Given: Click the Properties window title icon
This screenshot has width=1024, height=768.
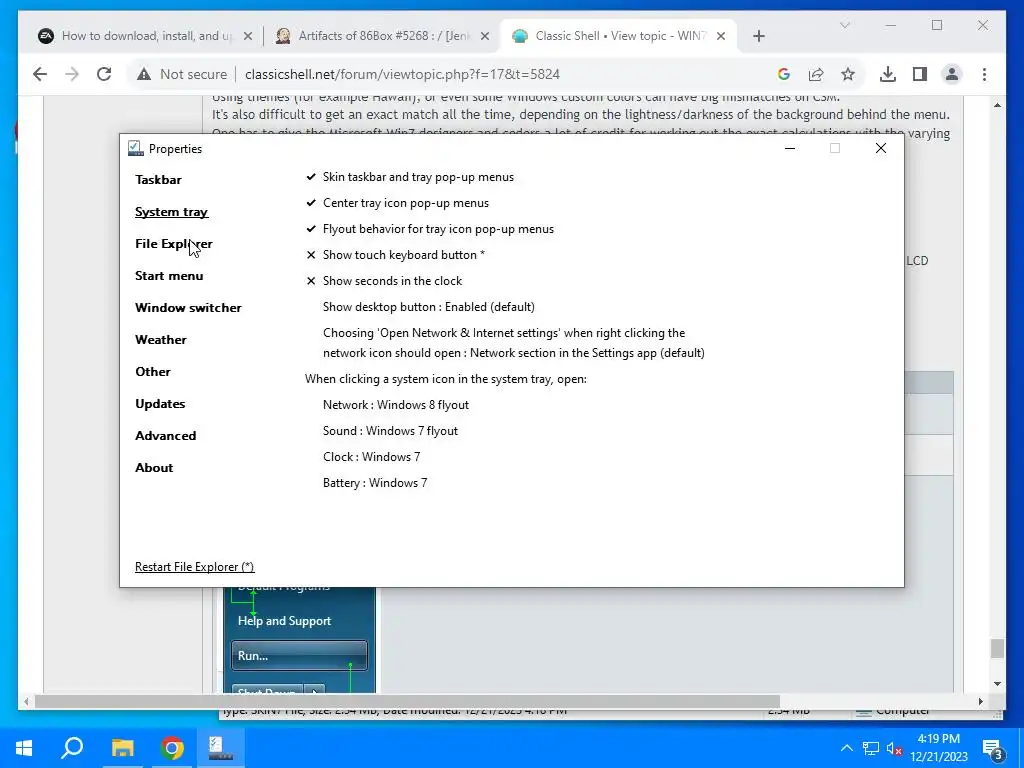Looking at the screenshot, I should point(135,148).
